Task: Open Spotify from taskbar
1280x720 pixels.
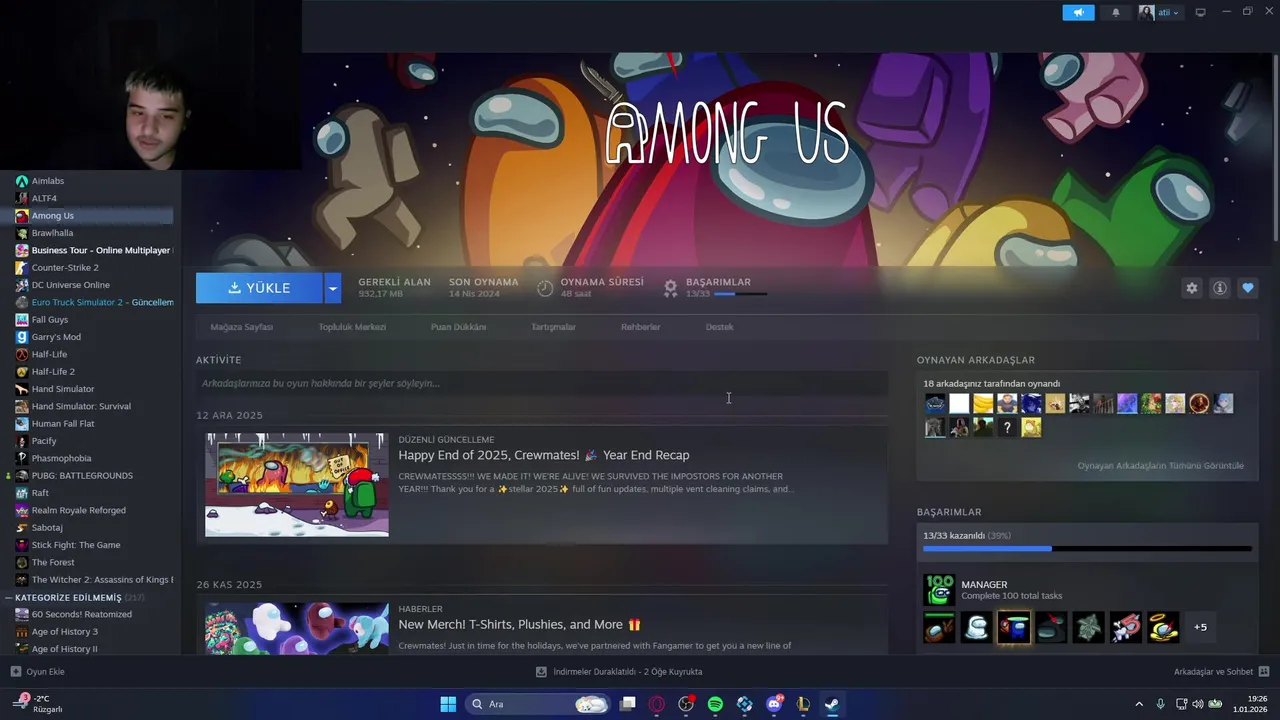Action: 715,704
